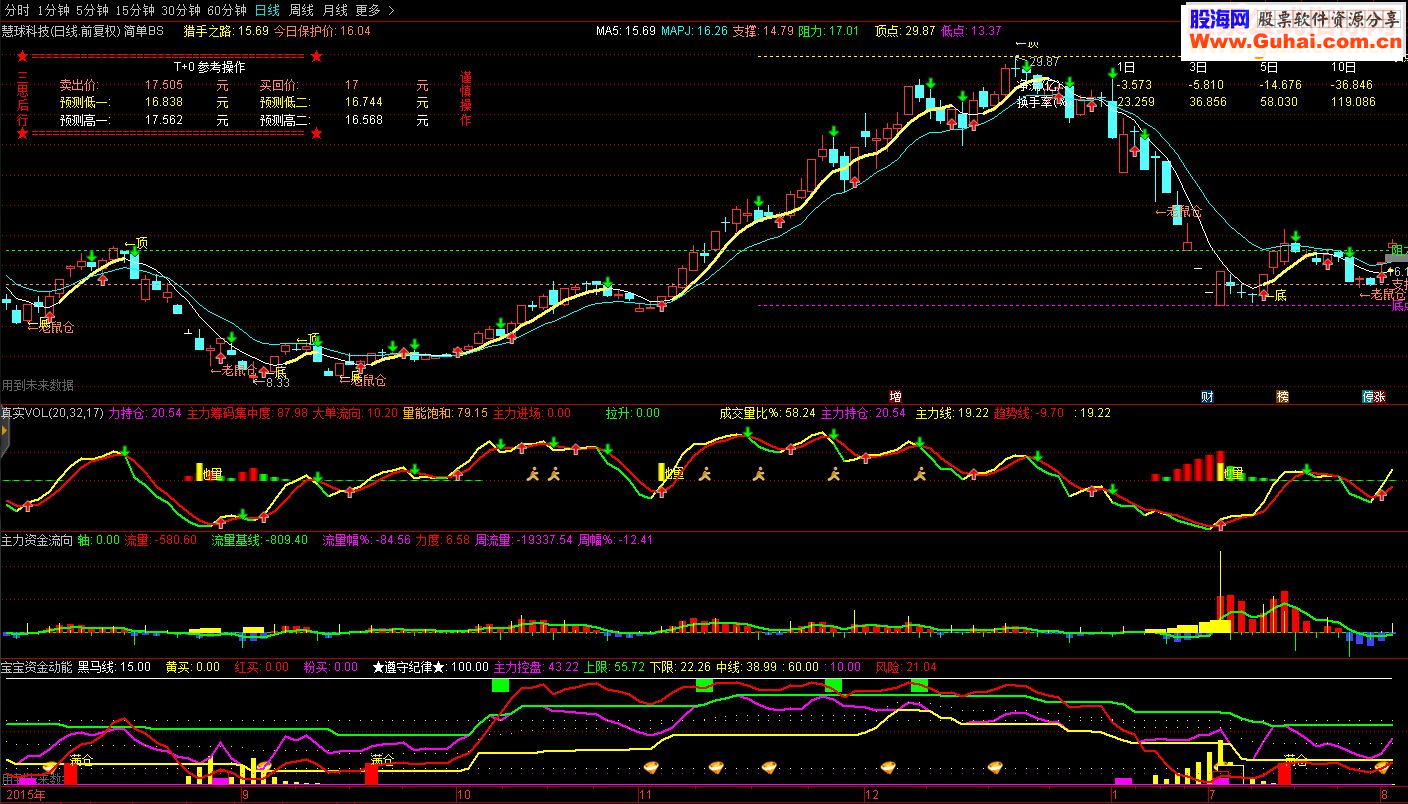Screen dimensions: 1408x804
Task: Click the 黑马线: 15.00 value
Action: [114, 667]
